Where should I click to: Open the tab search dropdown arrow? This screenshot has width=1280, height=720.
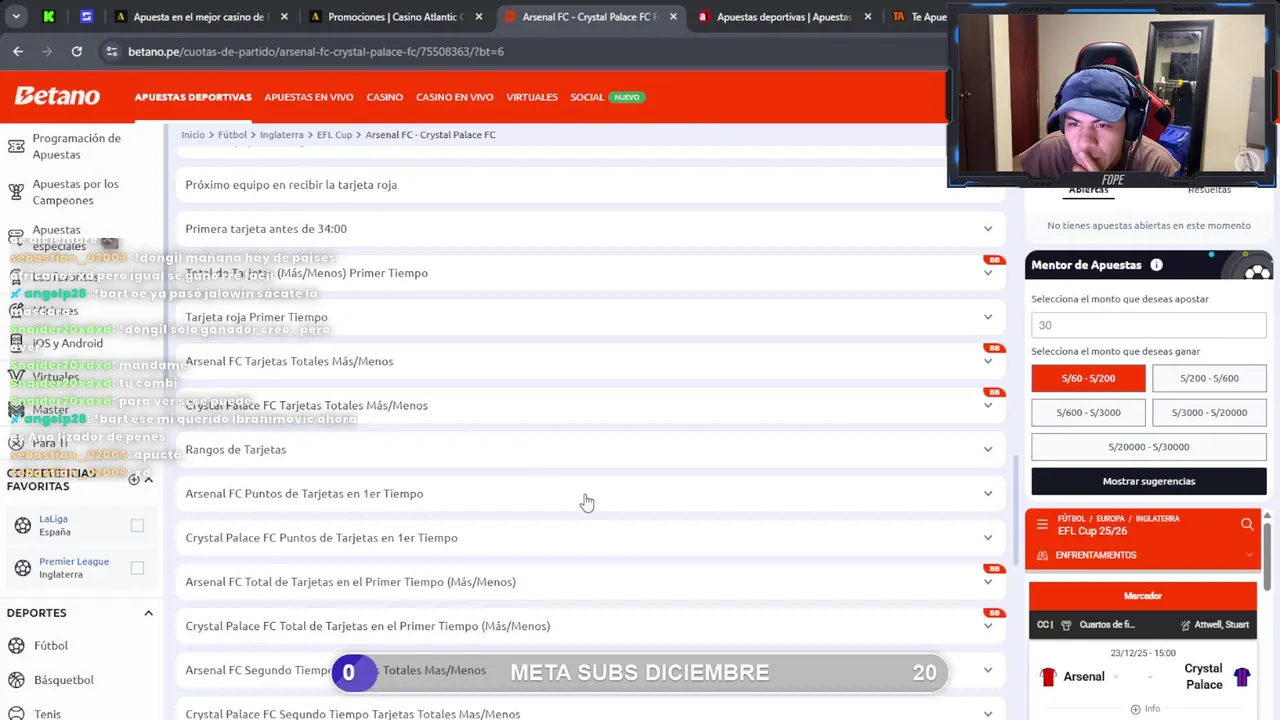click(x=15, y=17)
